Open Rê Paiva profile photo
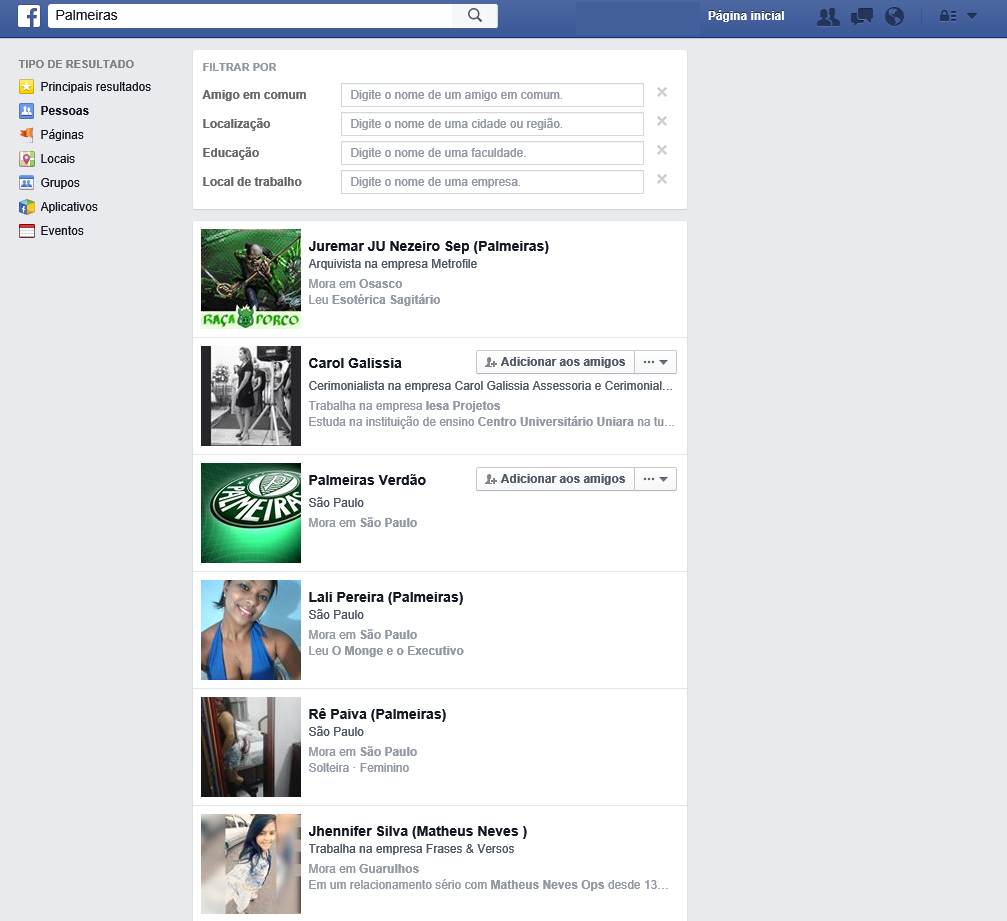Viewport: 1007px width, 921px height. tap(250, 747)
